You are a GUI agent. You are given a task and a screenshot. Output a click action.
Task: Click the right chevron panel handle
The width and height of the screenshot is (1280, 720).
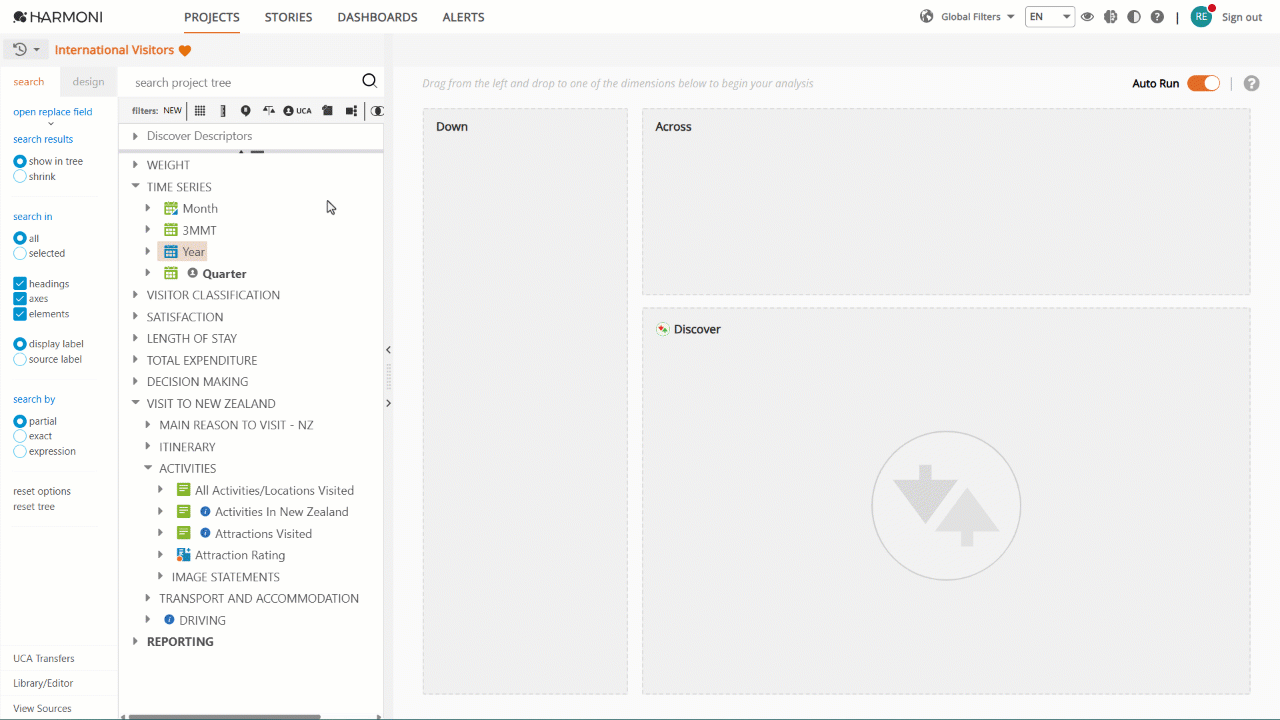tap(388, 403)
